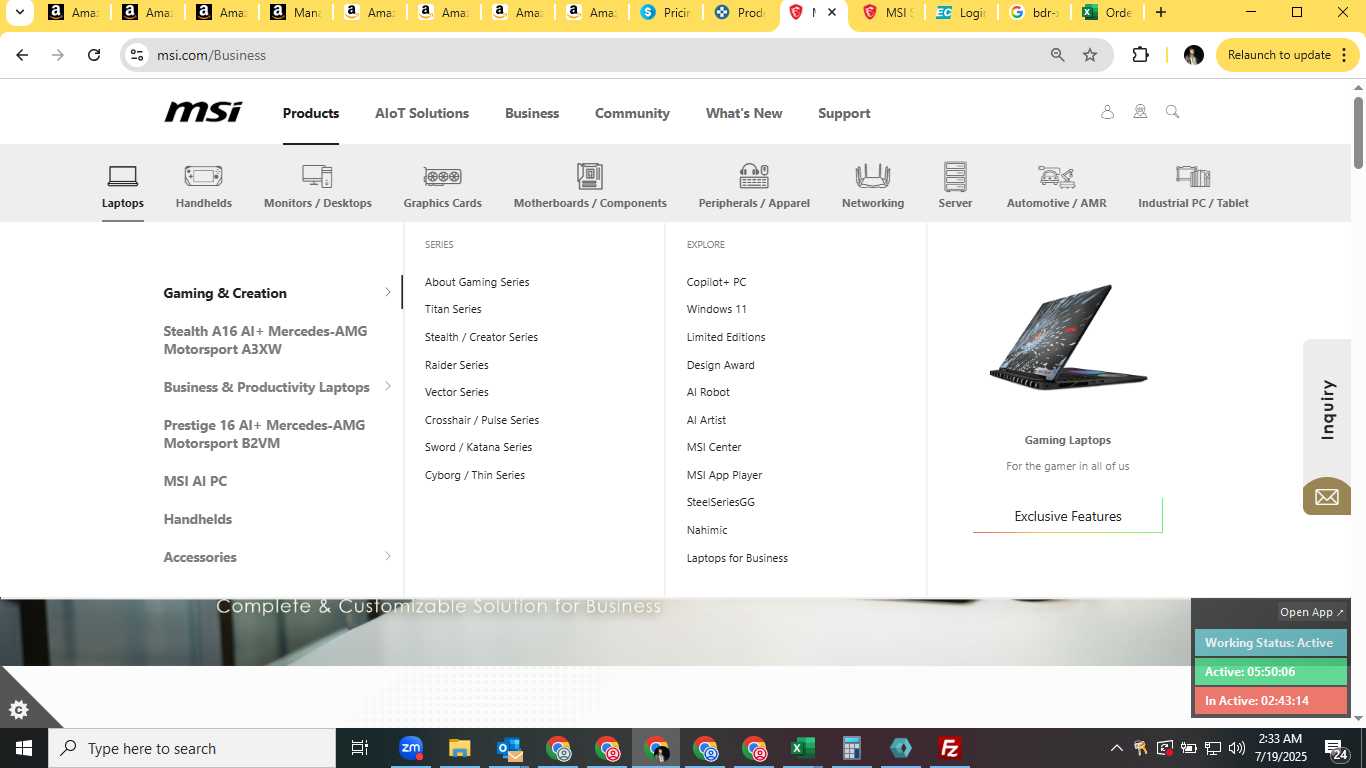Open What's New menu

click(744, 113)
